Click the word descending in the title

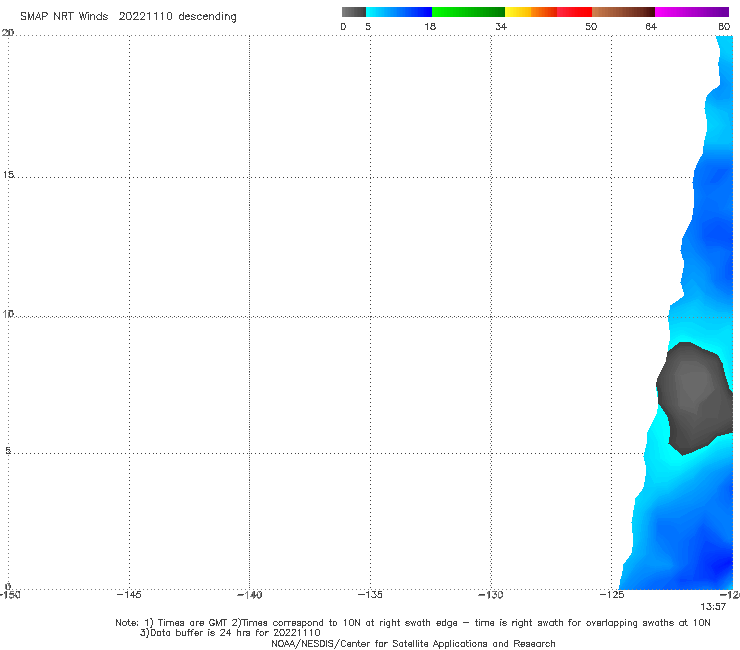coord(208,17)
